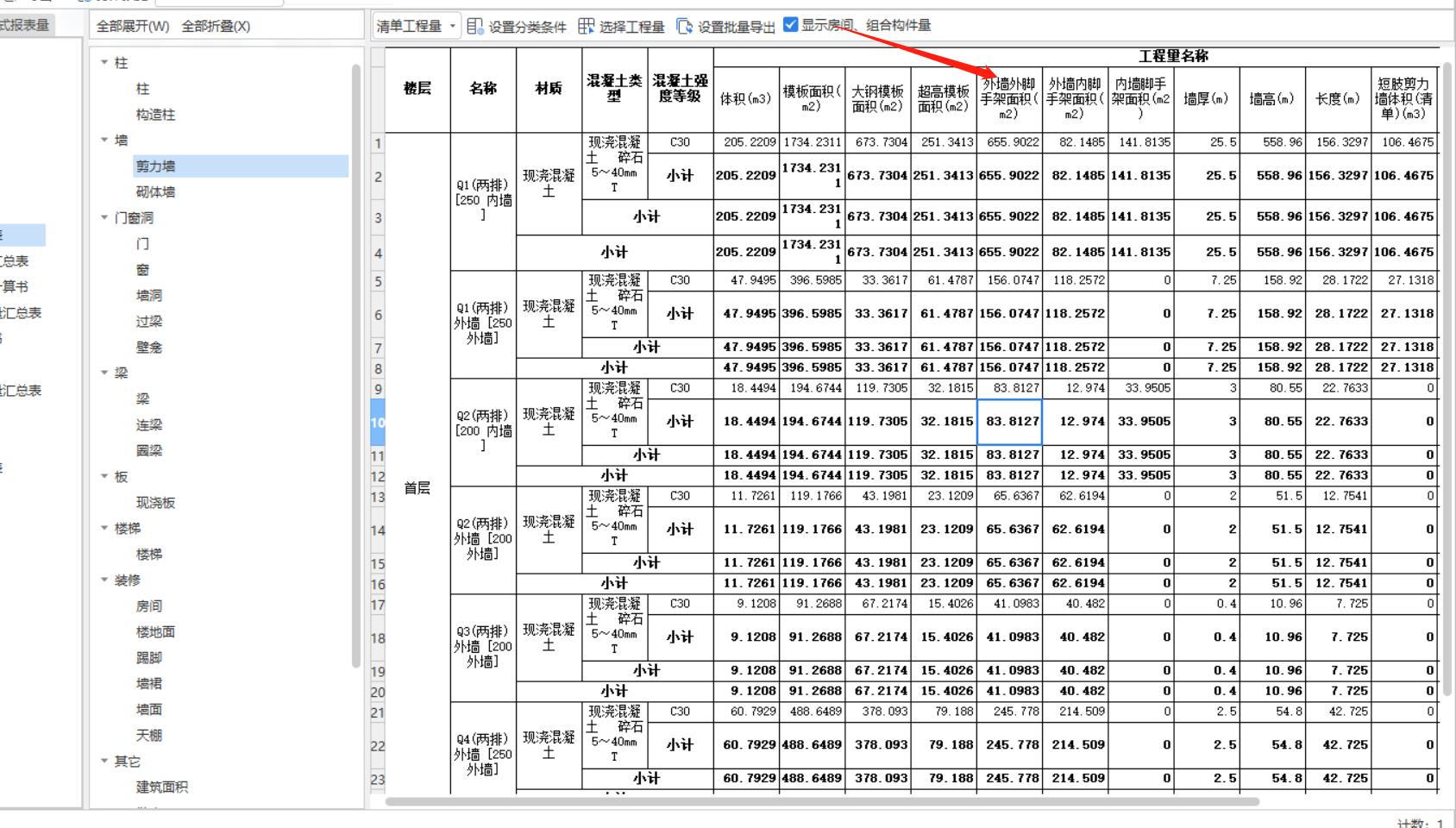Select 过梁 in the tree

148,321
